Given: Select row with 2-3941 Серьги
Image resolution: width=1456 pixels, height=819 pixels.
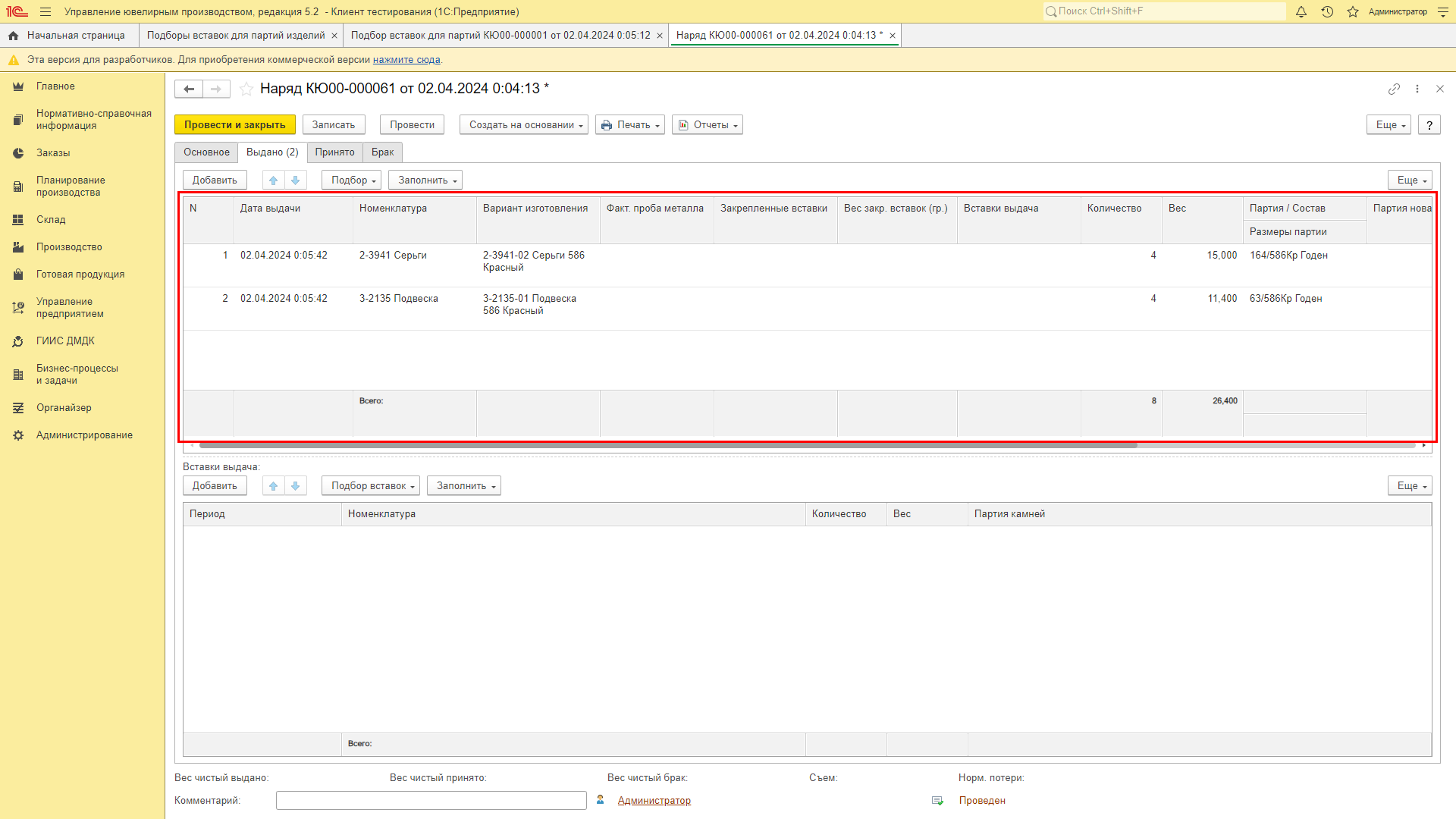Looking at the screenshot, I should [x=807, y=265].
